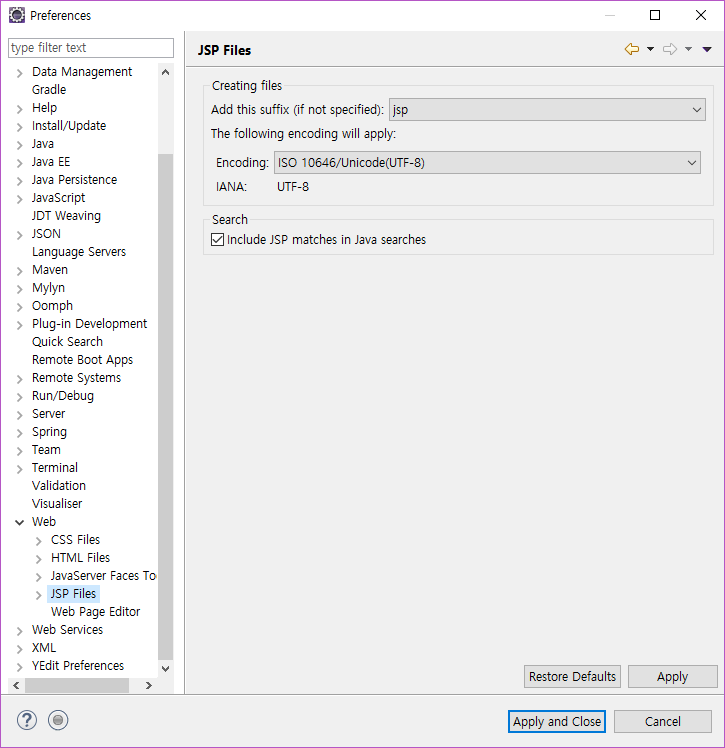Click the back navigation arrow icon

[632, 49]
